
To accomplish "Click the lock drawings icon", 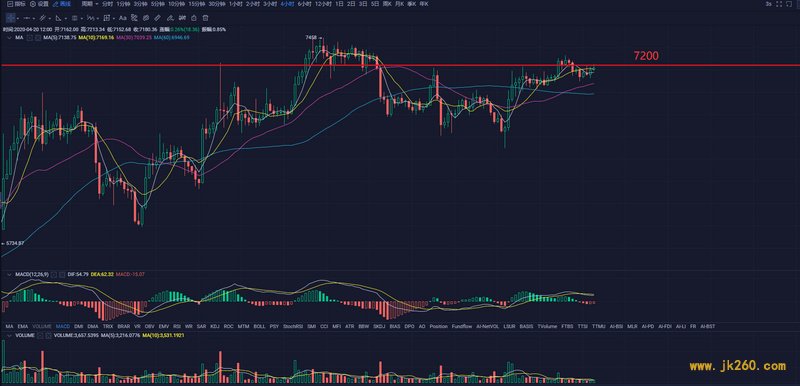I will [x=194, y=18].
